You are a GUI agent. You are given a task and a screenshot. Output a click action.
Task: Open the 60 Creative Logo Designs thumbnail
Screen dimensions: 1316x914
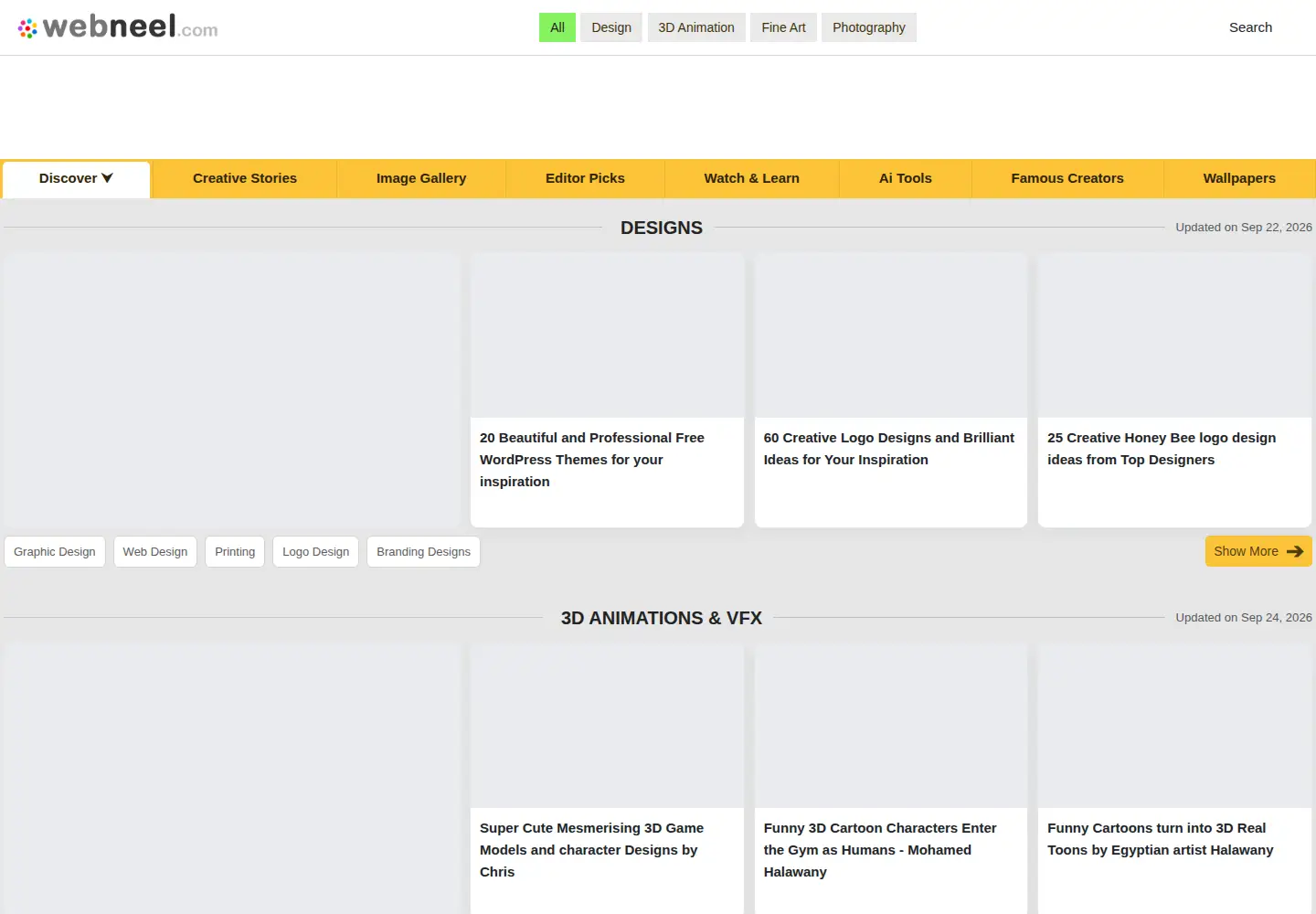[x=891, y=335]
